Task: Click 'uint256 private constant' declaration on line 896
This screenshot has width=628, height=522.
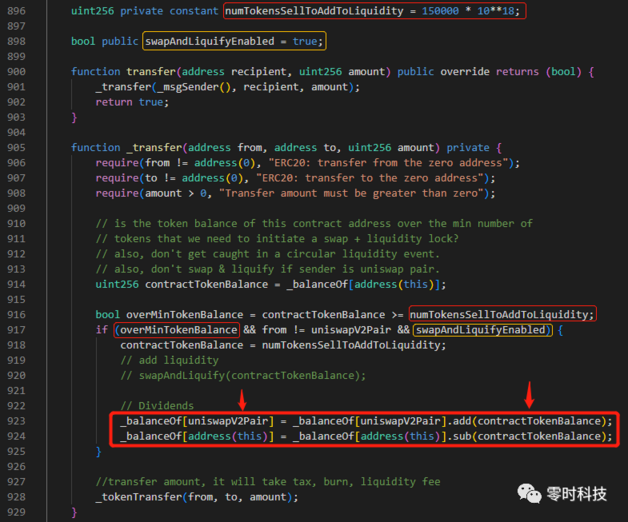Action: click(145, 11)
